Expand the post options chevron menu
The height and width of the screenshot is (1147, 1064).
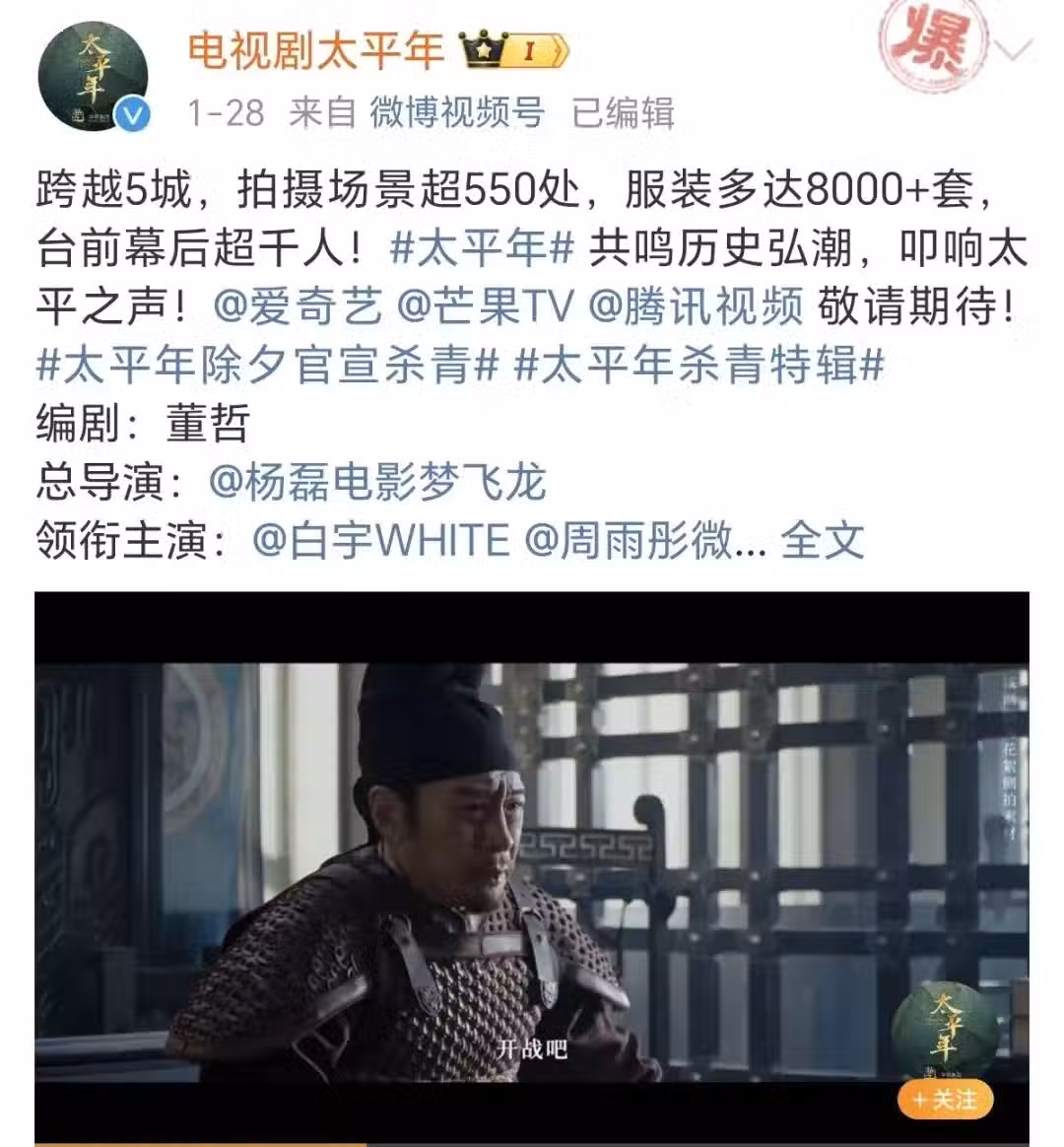1013,49
